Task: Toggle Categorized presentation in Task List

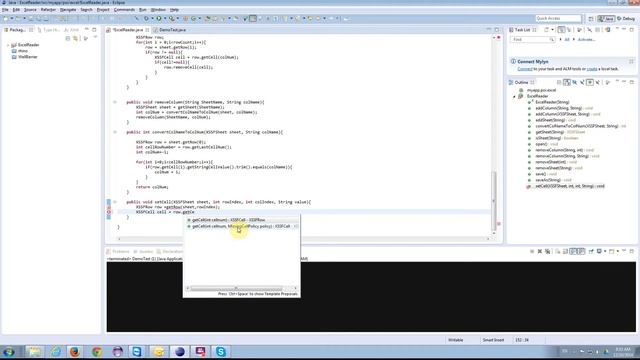Action: click(562, 30)
